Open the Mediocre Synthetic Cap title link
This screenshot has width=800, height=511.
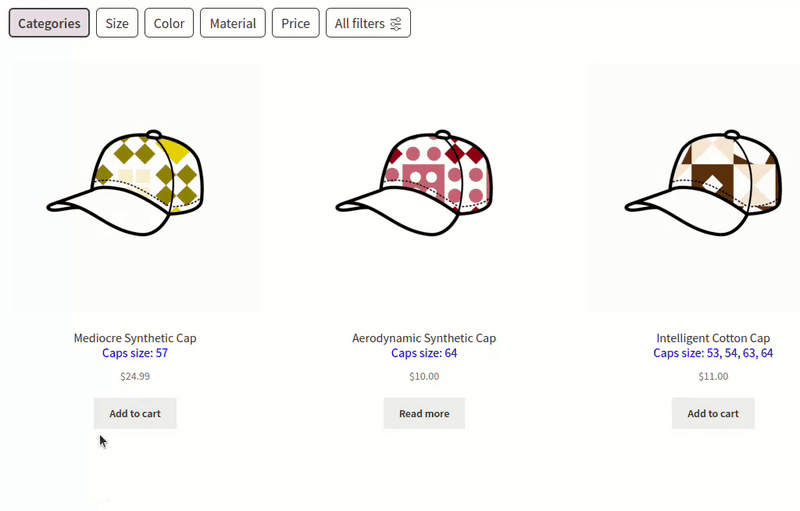pyautogui.click(x=135, y=338)
